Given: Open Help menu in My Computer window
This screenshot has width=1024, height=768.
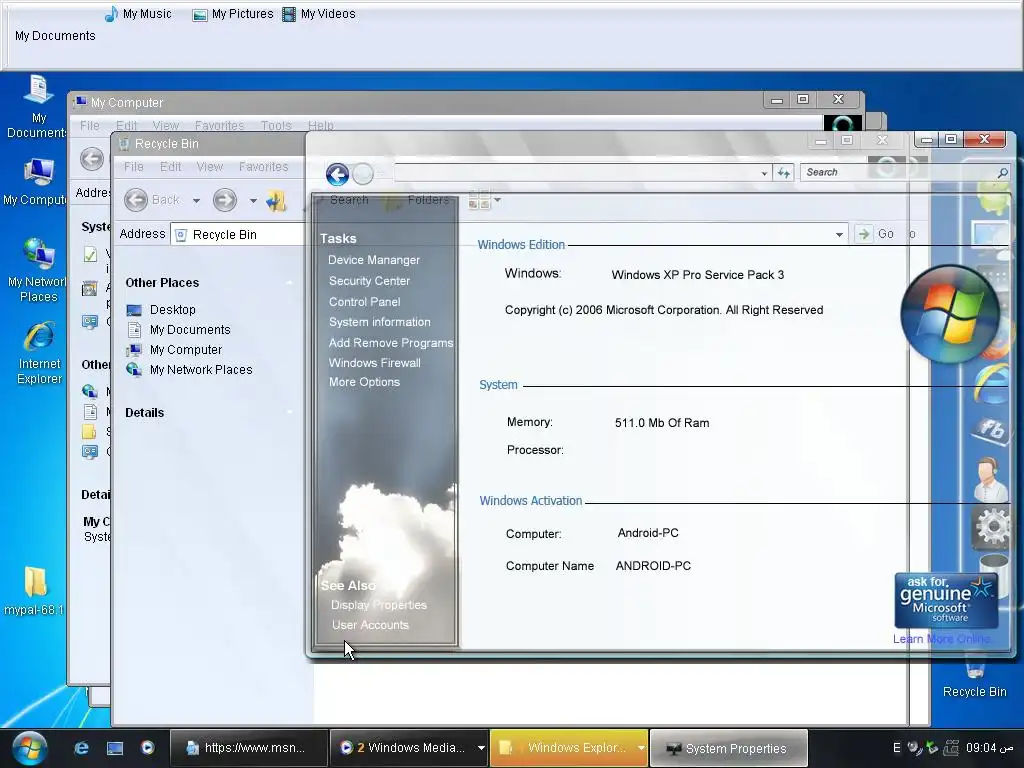Looking at the screenshot, I should [x=321, y=125].
